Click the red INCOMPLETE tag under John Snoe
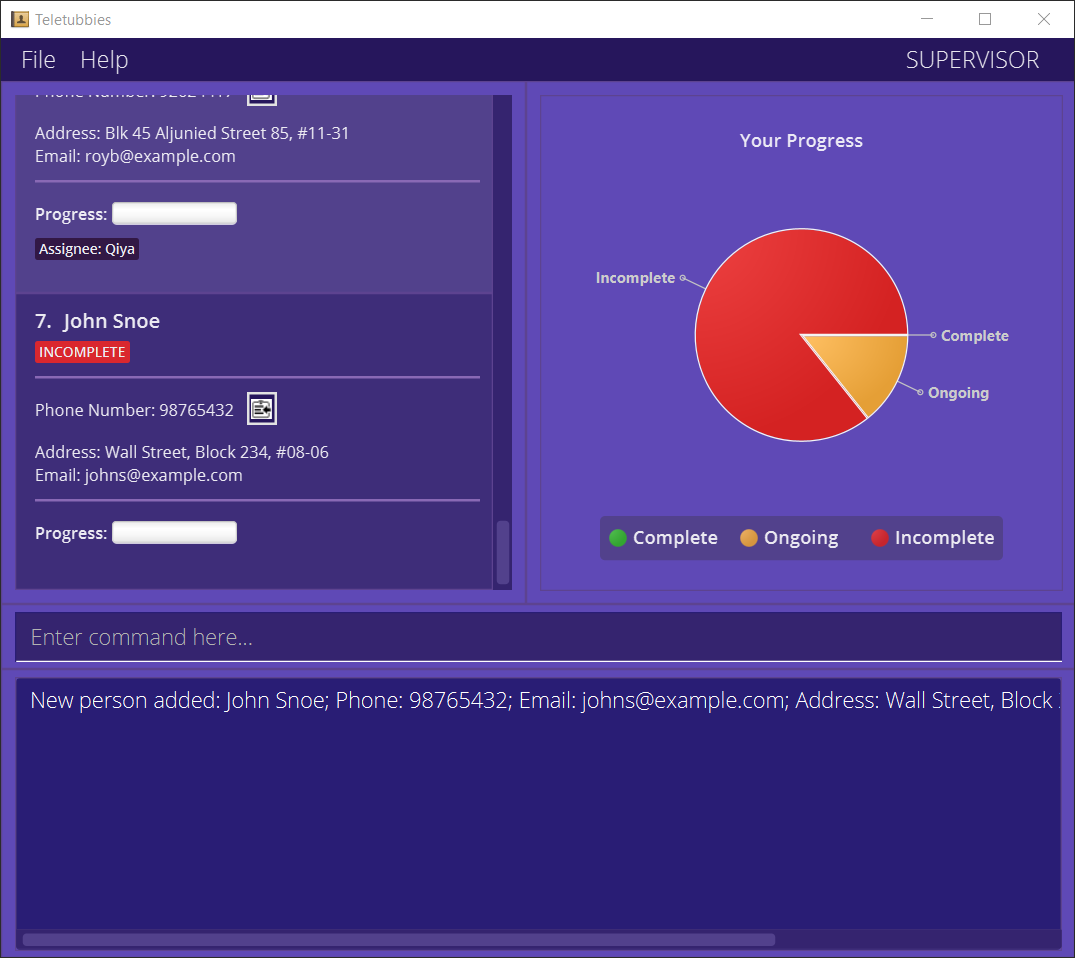The height and width of the screenshot is (958, 1075). tap(82, 352)
